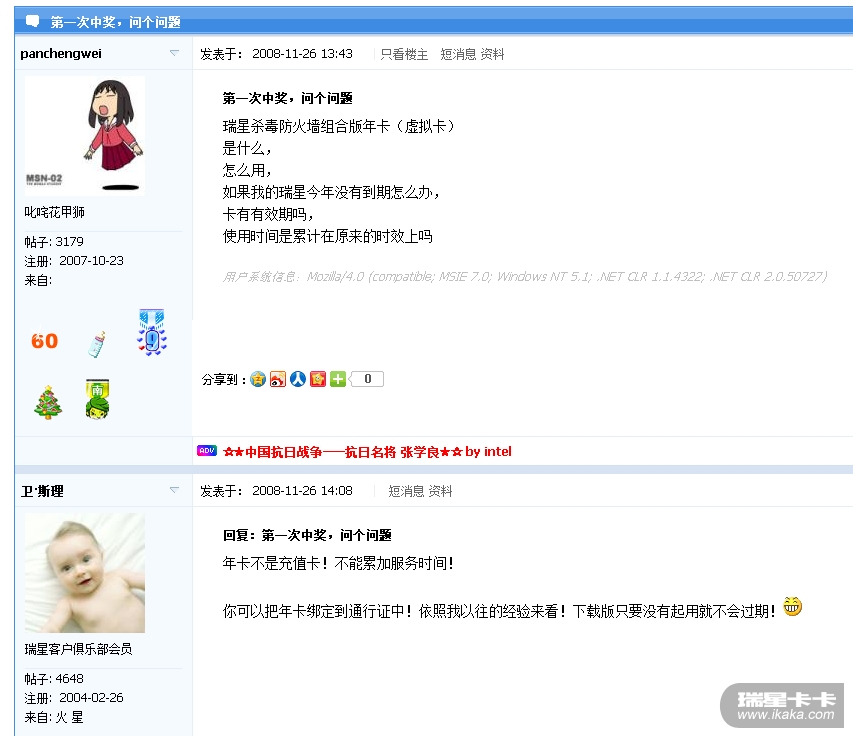Click the reply heading 回复:第一次中奖,问个问题
The image size is (853, 736).
pos(307,535)
